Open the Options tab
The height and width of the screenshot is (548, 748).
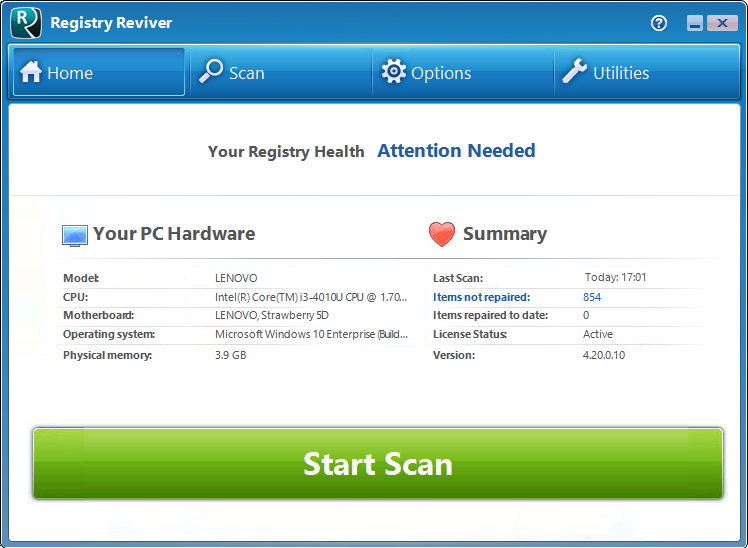point(463,72)
